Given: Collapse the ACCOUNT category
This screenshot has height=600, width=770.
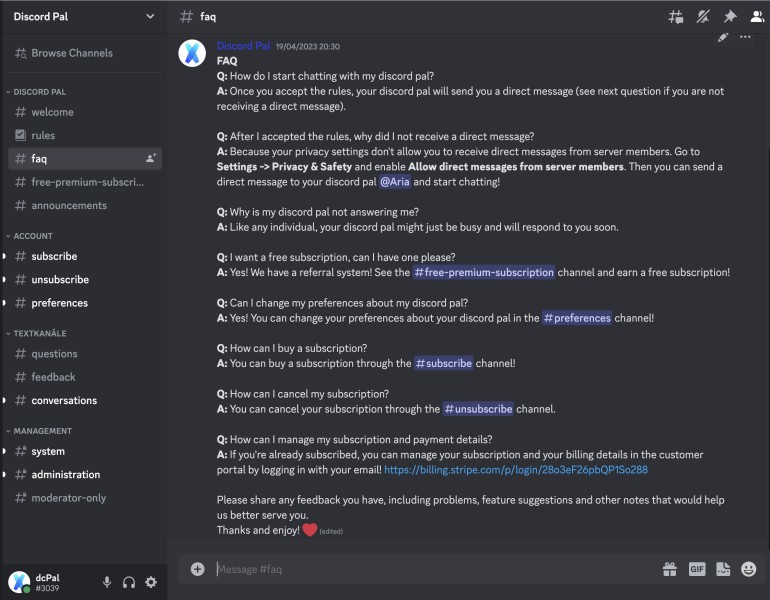Looking at the screenshot, I should 32,236.
